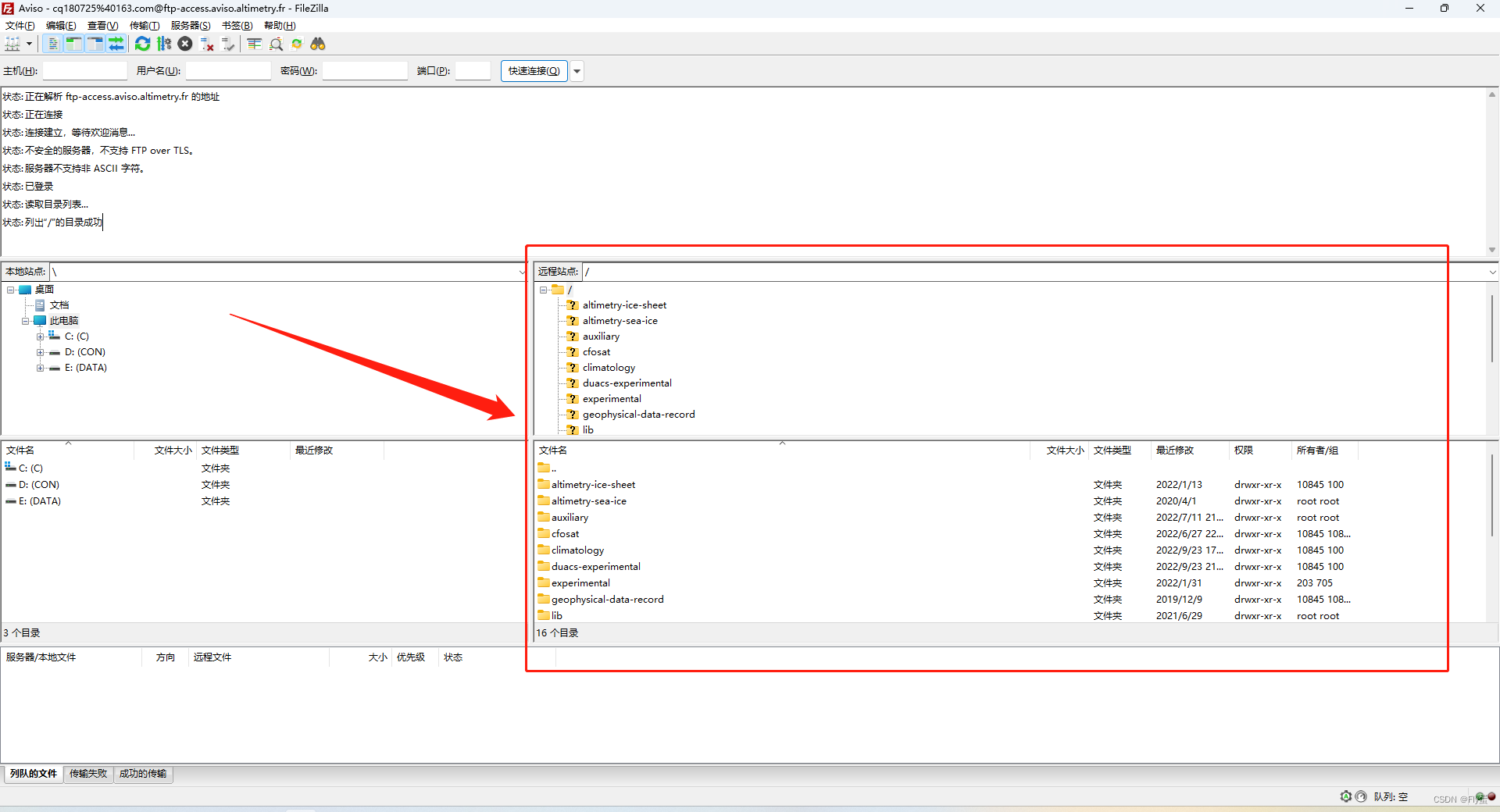Select cfosat in the remote tree
Viewport: 1500px width, 812px height.
pos(596,352)
